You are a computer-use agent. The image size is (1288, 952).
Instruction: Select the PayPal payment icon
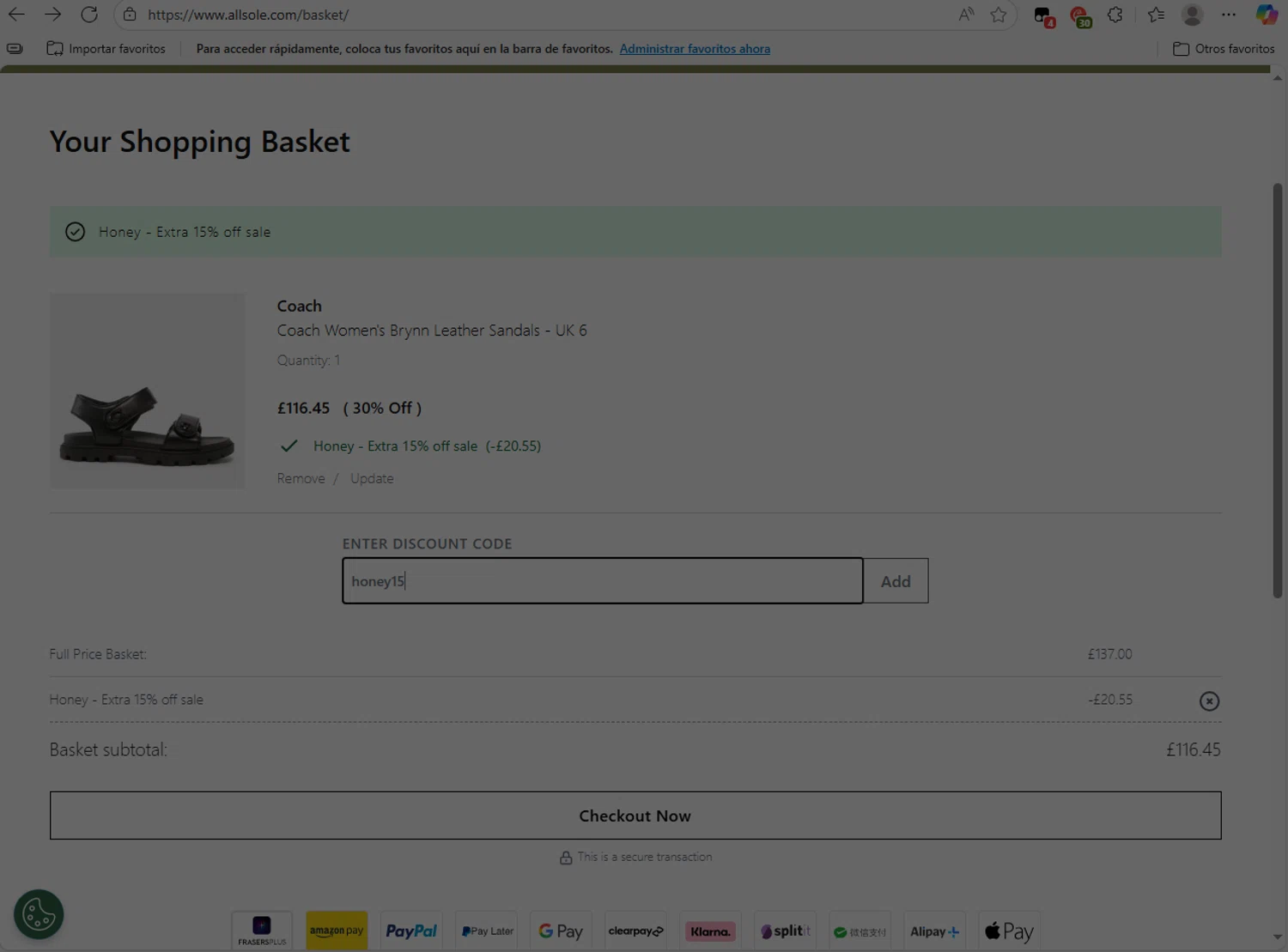(411, 931)
